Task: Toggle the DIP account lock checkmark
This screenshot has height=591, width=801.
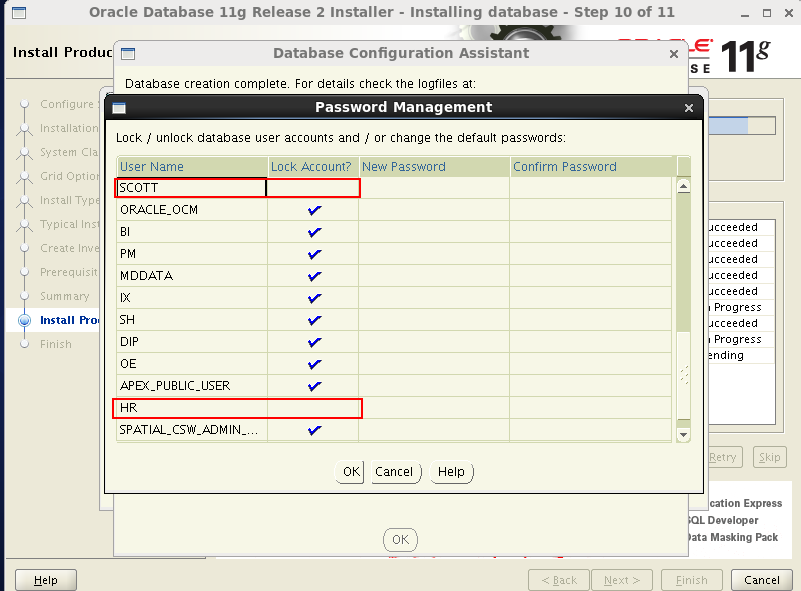Action: (x=314, y=342)
